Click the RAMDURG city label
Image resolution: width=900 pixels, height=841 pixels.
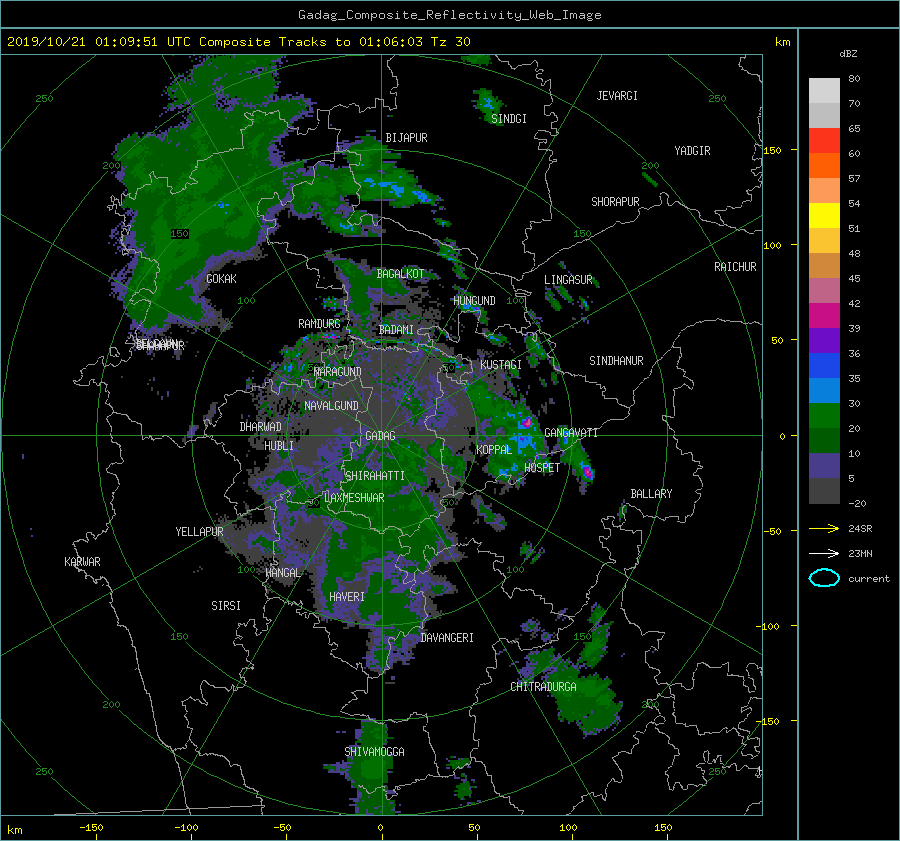(319, 324)
